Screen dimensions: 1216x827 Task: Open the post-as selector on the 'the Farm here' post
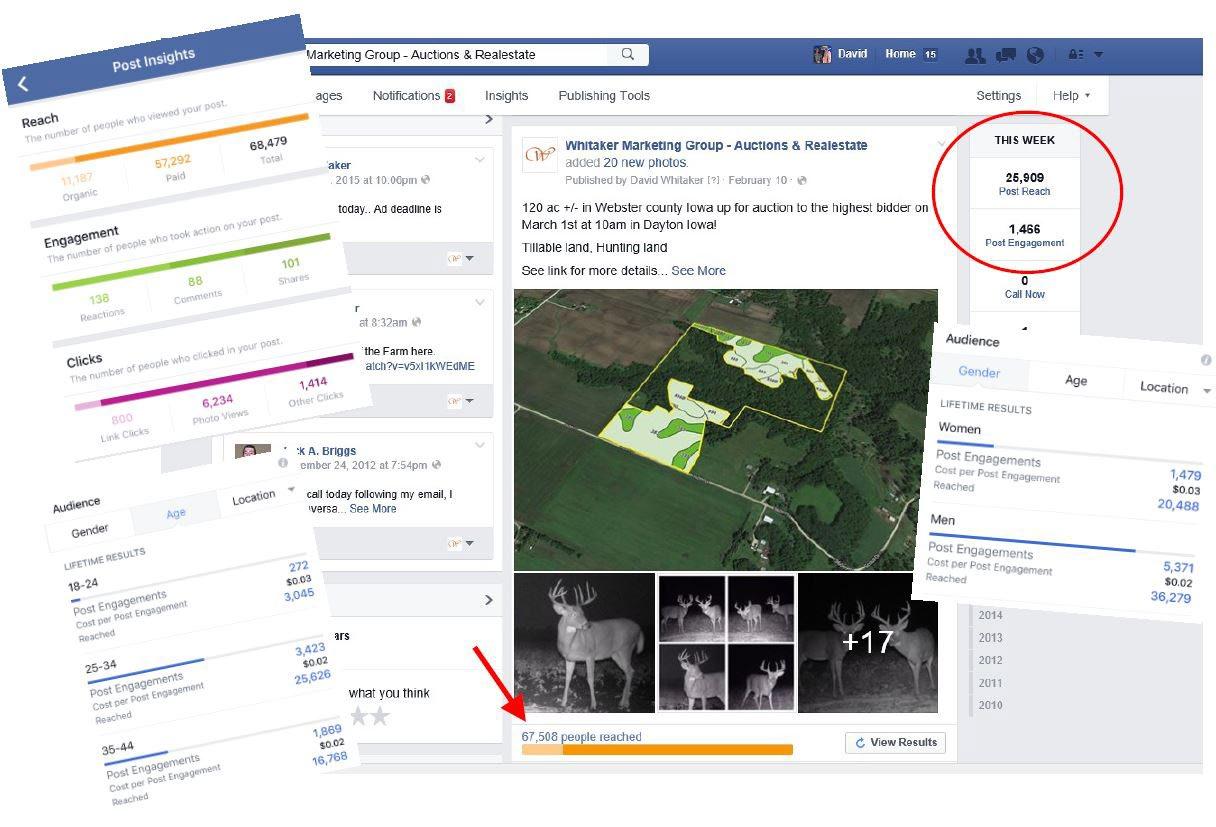[x=461, y=401]
